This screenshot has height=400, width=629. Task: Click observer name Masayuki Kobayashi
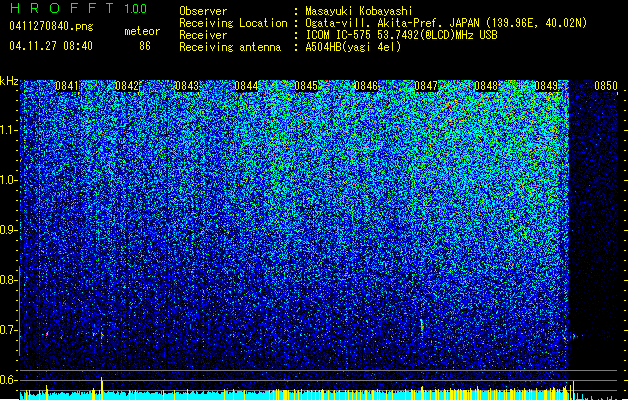pyautogui.click(x=359, y=11)
